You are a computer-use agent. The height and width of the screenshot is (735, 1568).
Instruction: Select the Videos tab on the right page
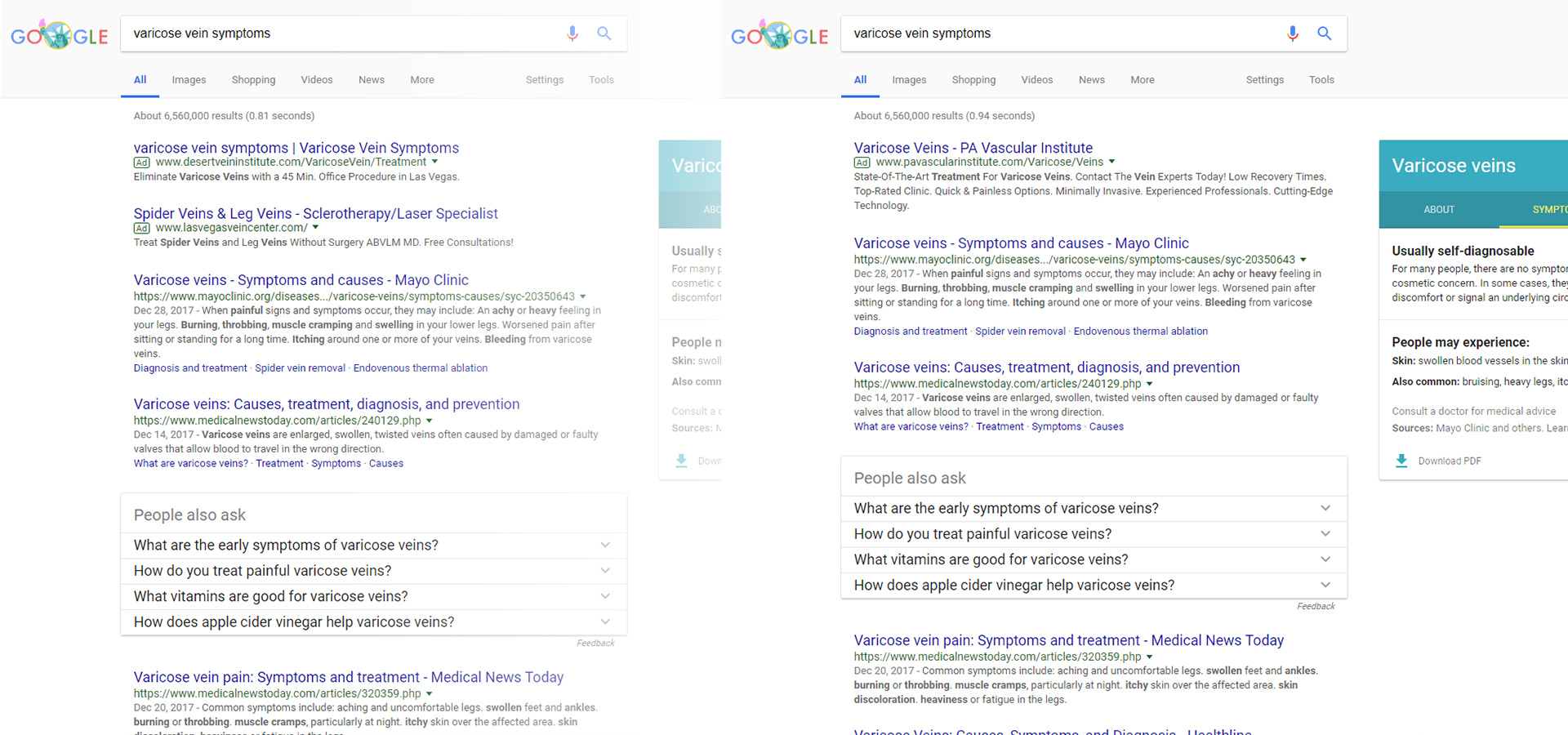pos(1037,80)
